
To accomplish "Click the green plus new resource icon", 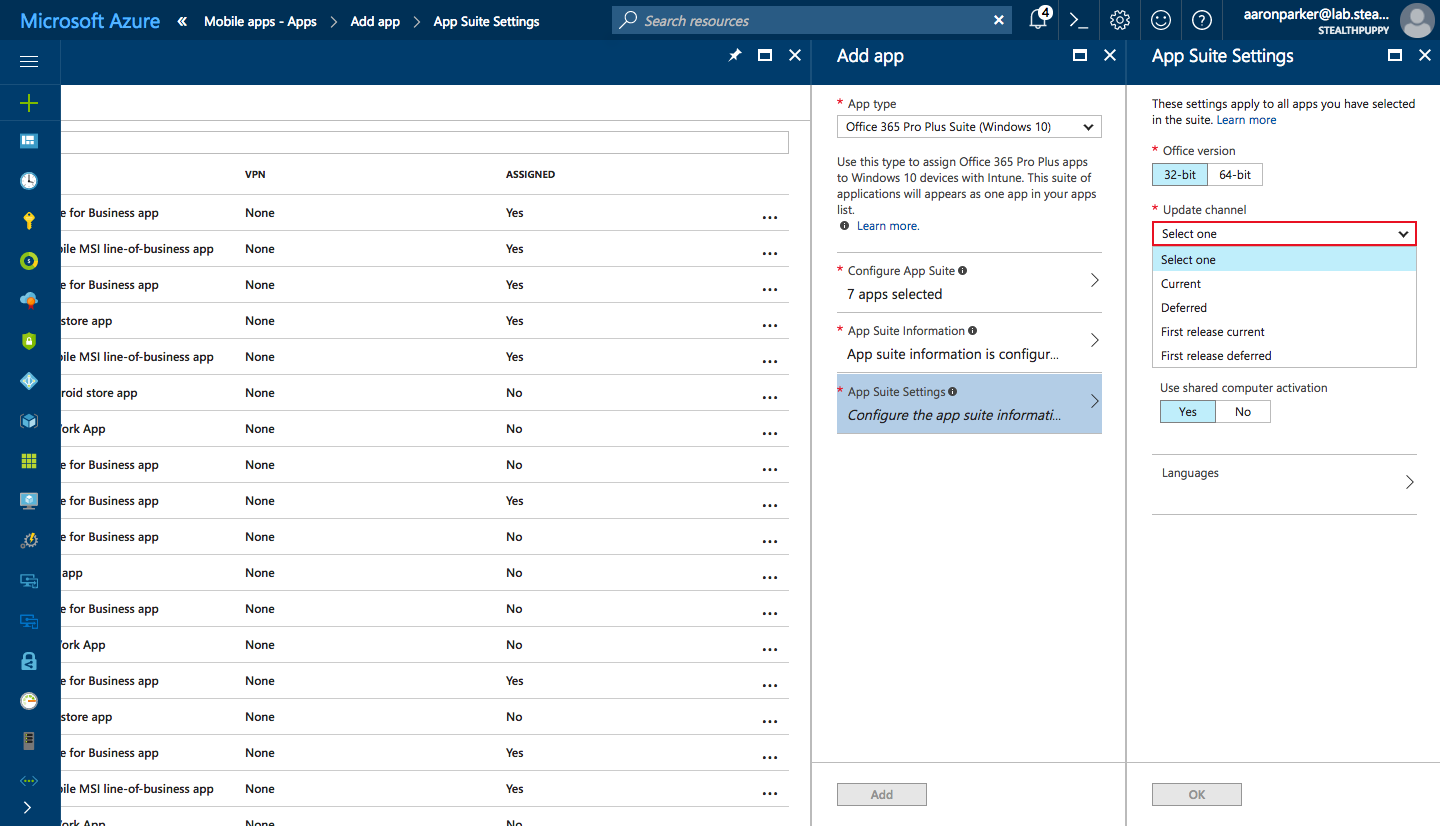I will click(x=29, y=102).
